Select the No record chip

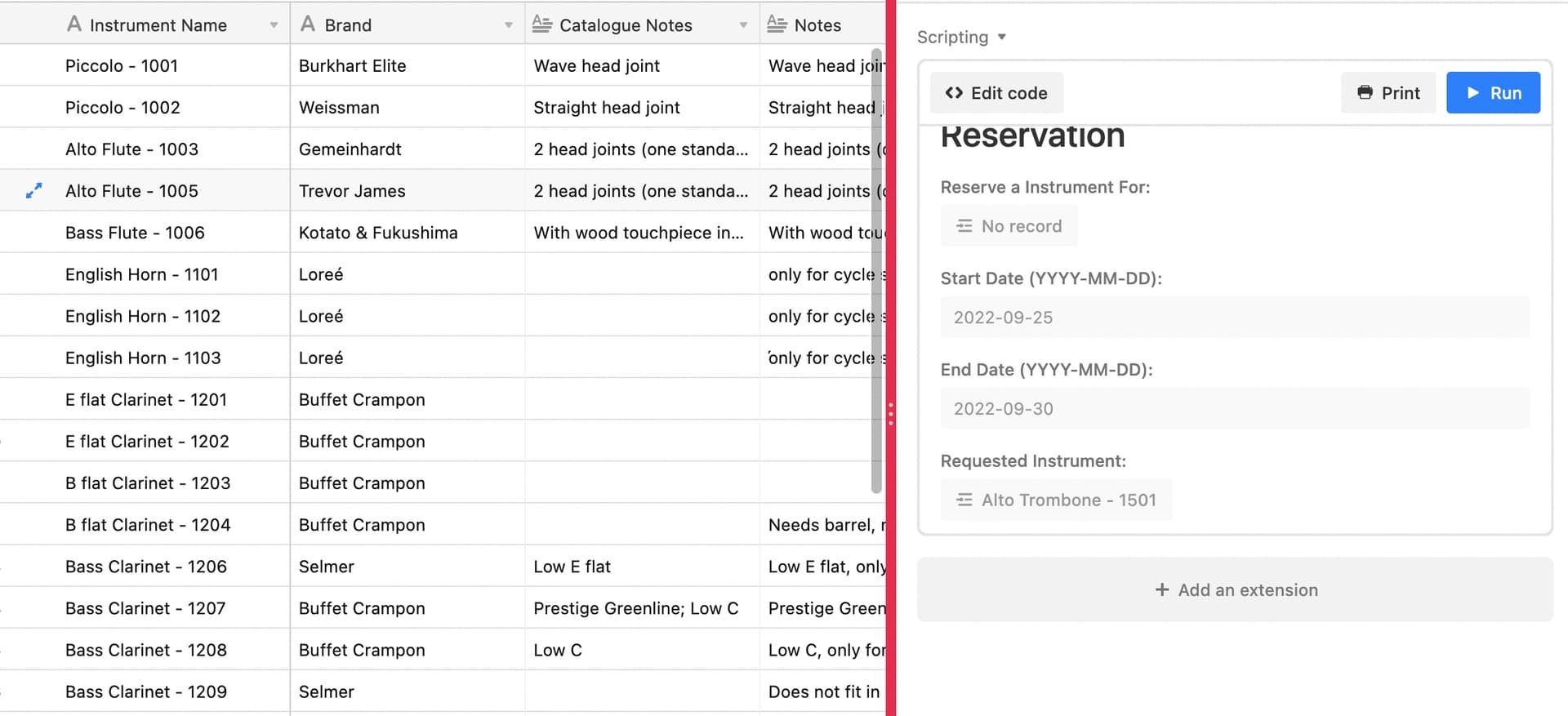[x=1009, y=226]
